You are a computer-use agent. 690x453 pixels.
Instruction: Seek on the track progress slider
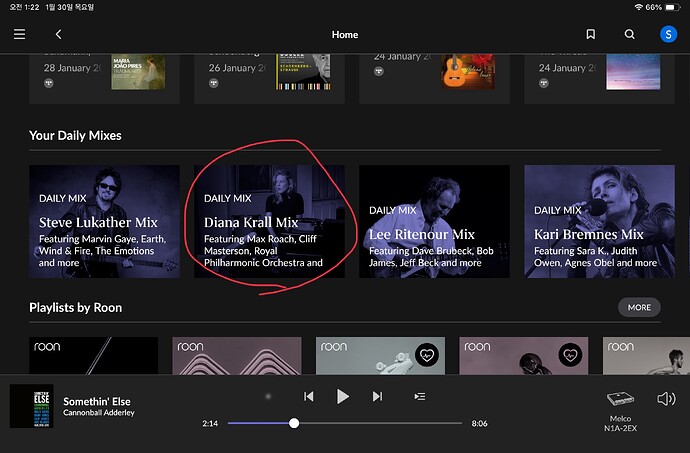click(345, 423)
